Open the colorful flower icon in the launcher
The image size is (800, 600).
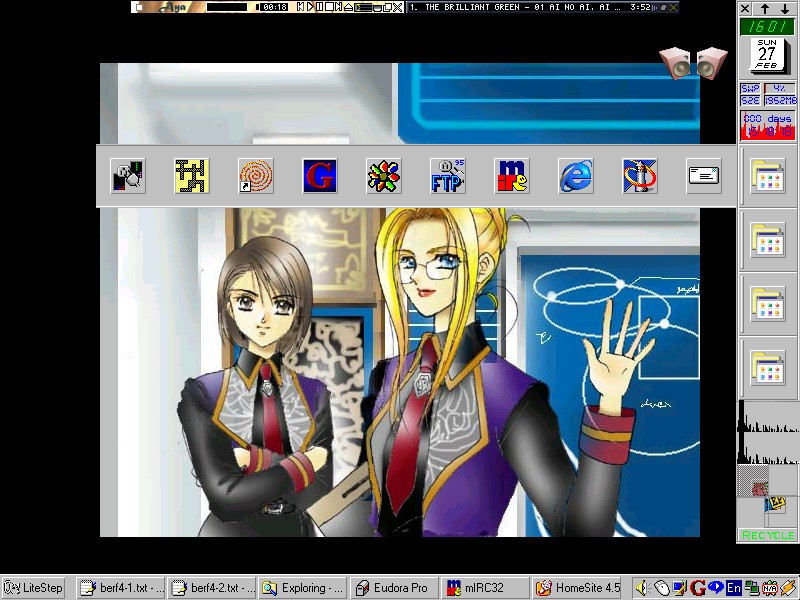pos(384,176)
